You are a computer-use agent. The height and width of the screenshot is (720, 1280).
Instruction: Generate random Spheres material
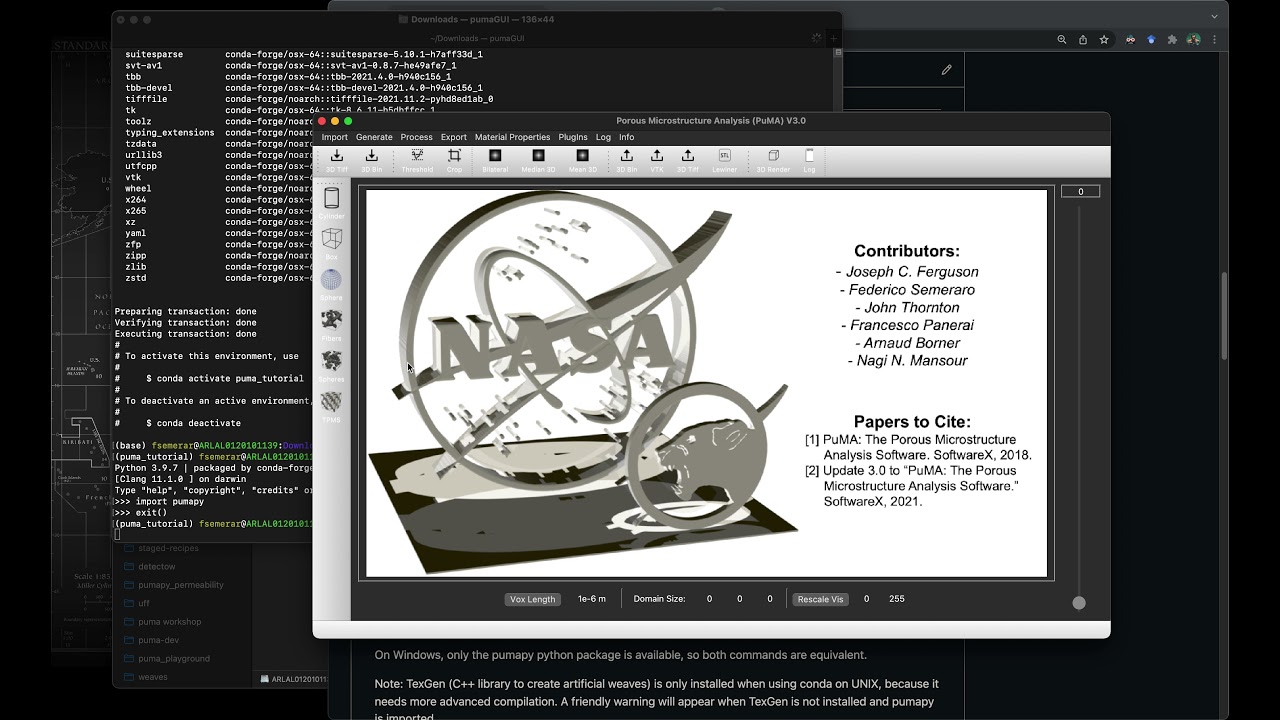pyautogui.click(x=331, y=365)
